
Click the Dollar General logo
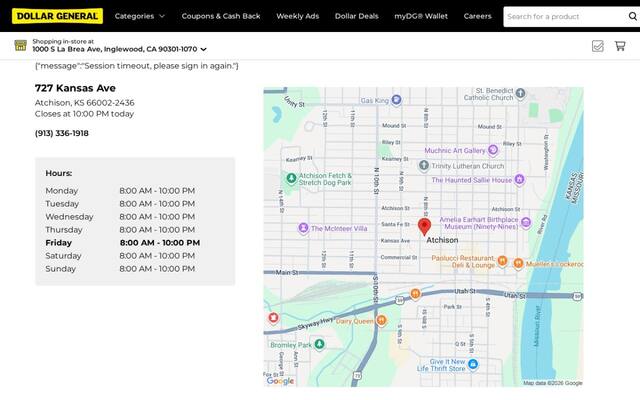58,16
